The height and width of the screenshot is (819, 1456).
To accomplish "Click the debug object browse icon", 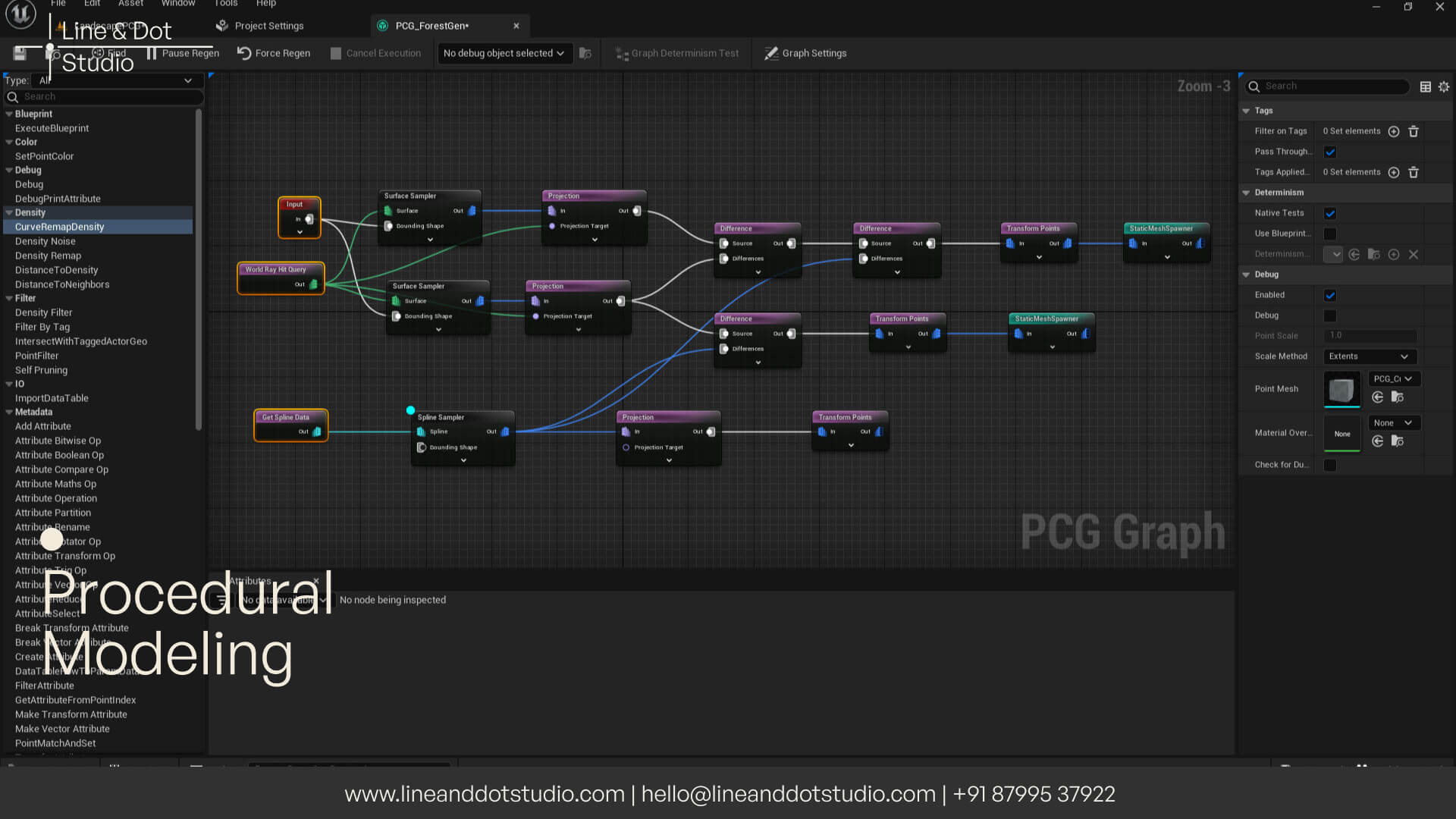I will click(585, 53).
